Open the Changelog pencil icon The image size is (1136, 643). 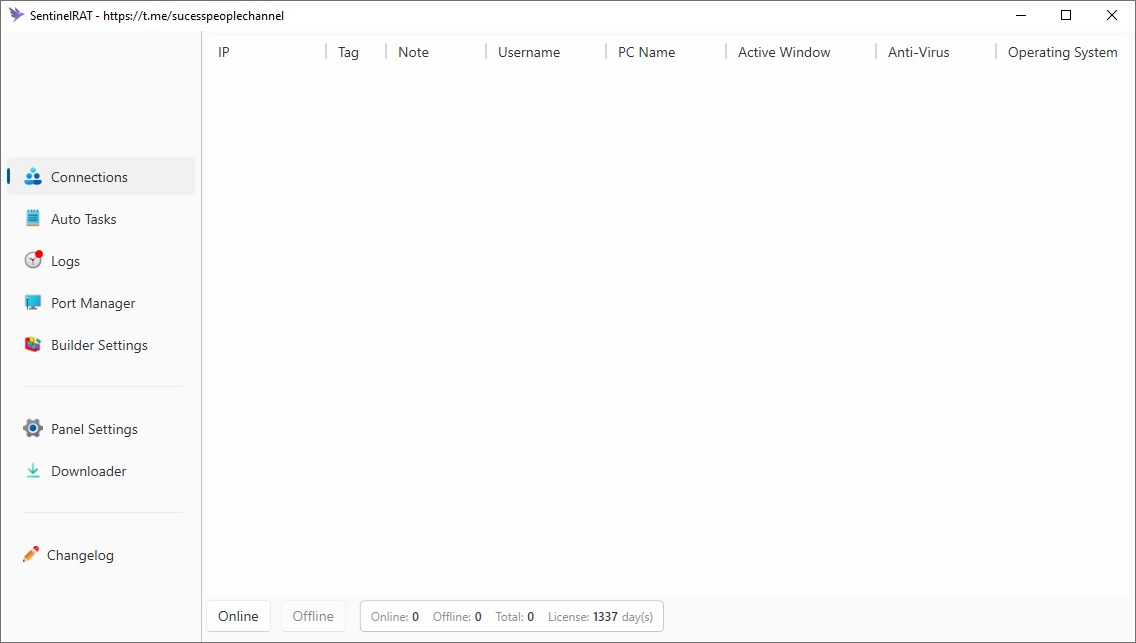pos(30,555)
